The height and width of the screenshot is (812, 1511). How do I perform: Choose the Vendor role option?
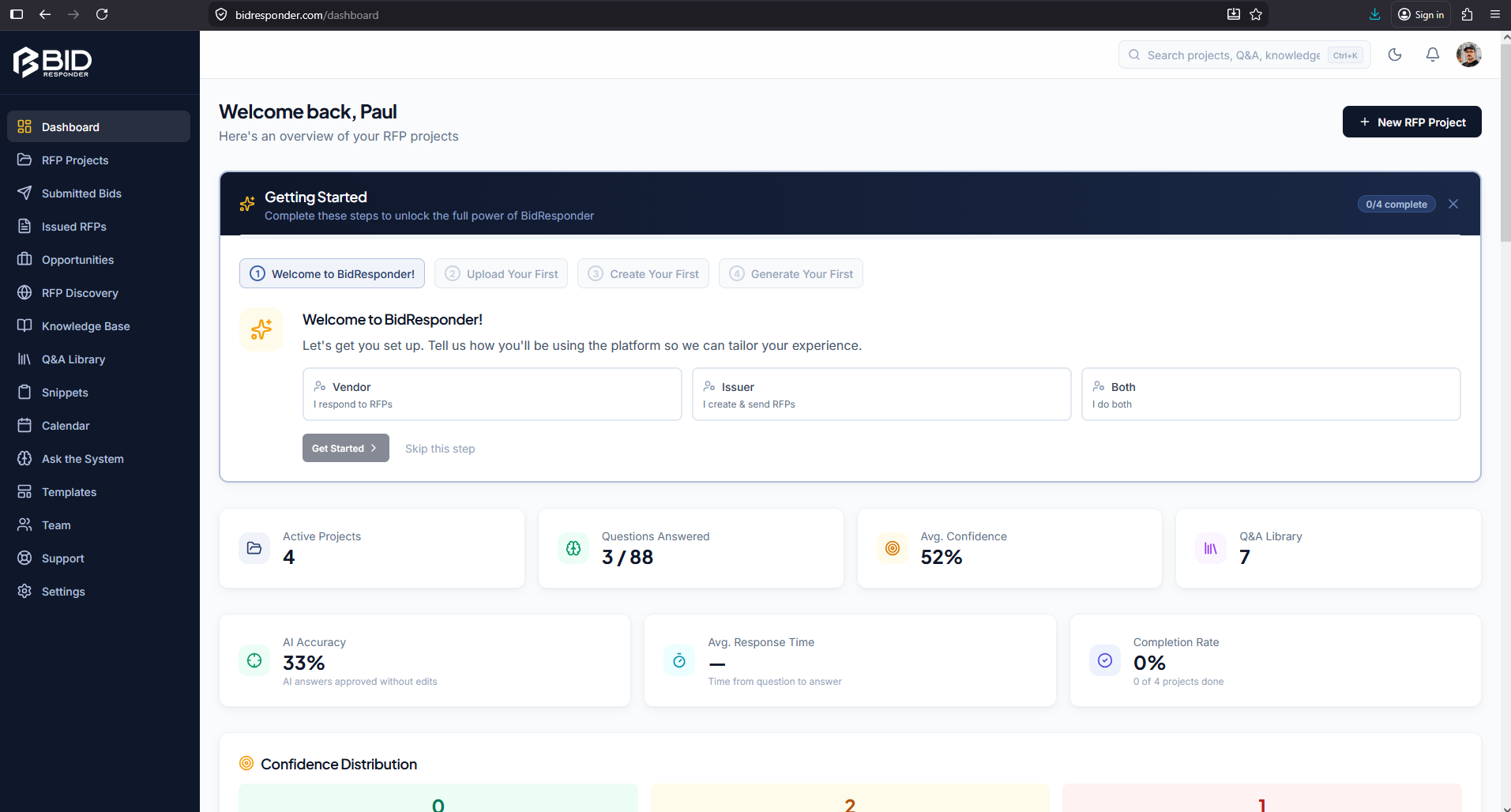(492, 394)
